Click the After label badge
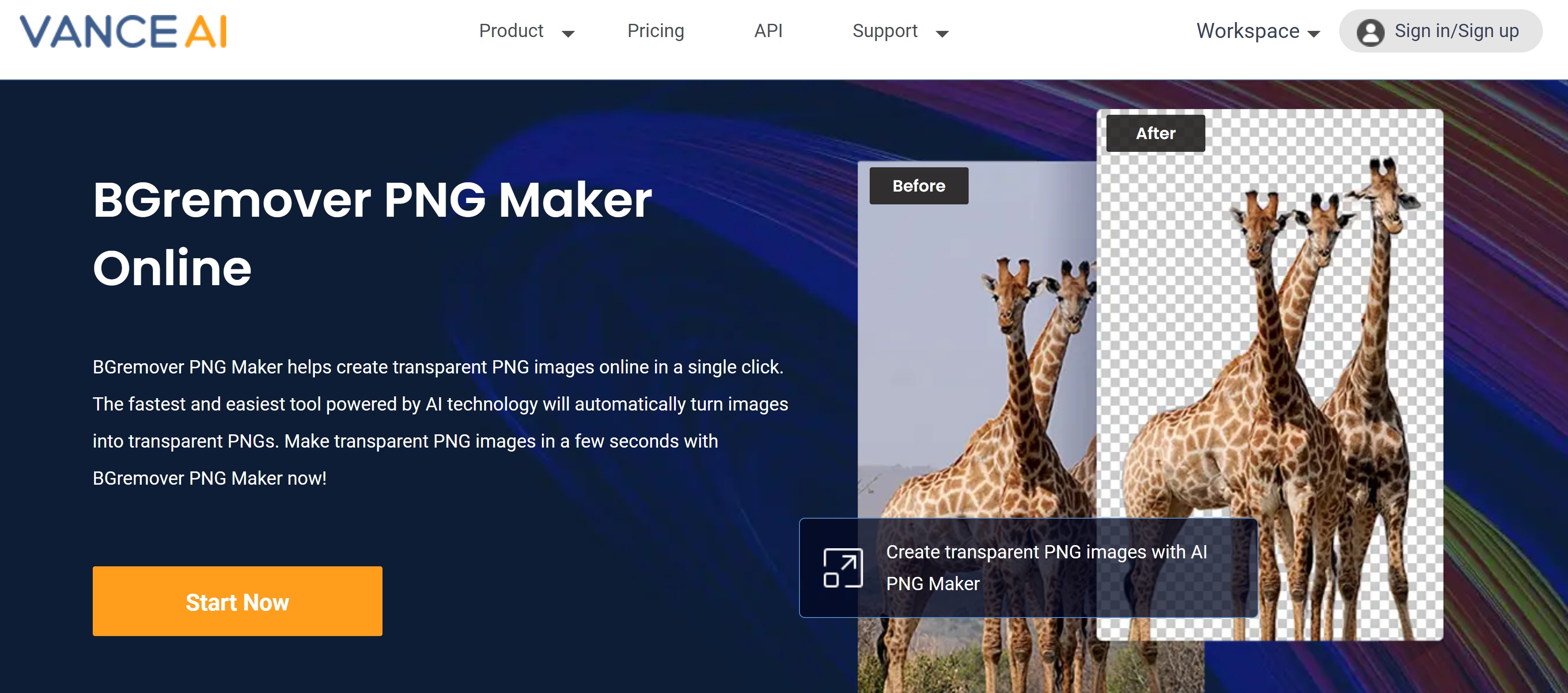 pyautogui.click(x=1155, y=133)
